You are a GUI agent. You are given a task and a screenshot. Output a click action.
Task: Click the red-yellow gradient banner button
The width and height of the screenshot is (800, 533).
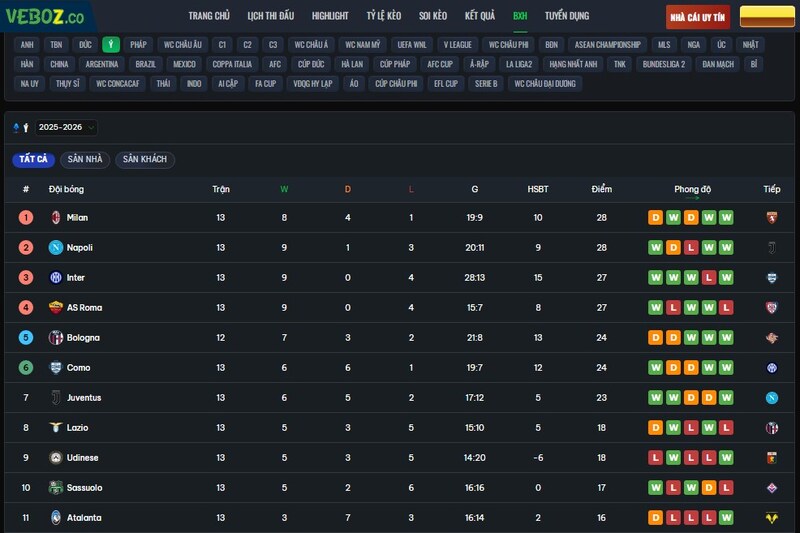(767, 17)
